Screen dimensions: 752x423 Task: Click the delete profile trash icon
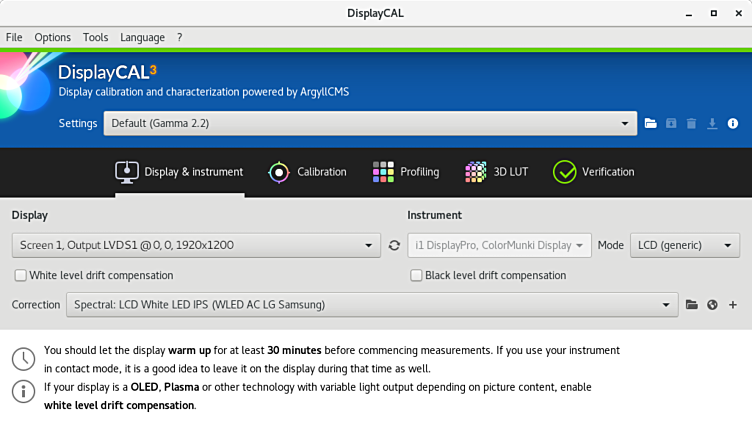pyautogui.click(x=691, y=124)
